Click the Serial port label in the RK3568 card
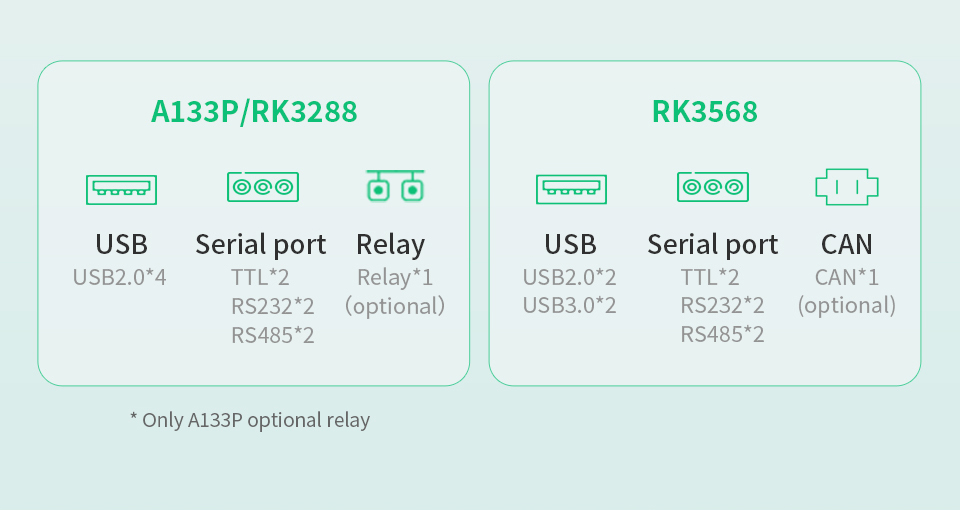960x510 pixels. 712,244
